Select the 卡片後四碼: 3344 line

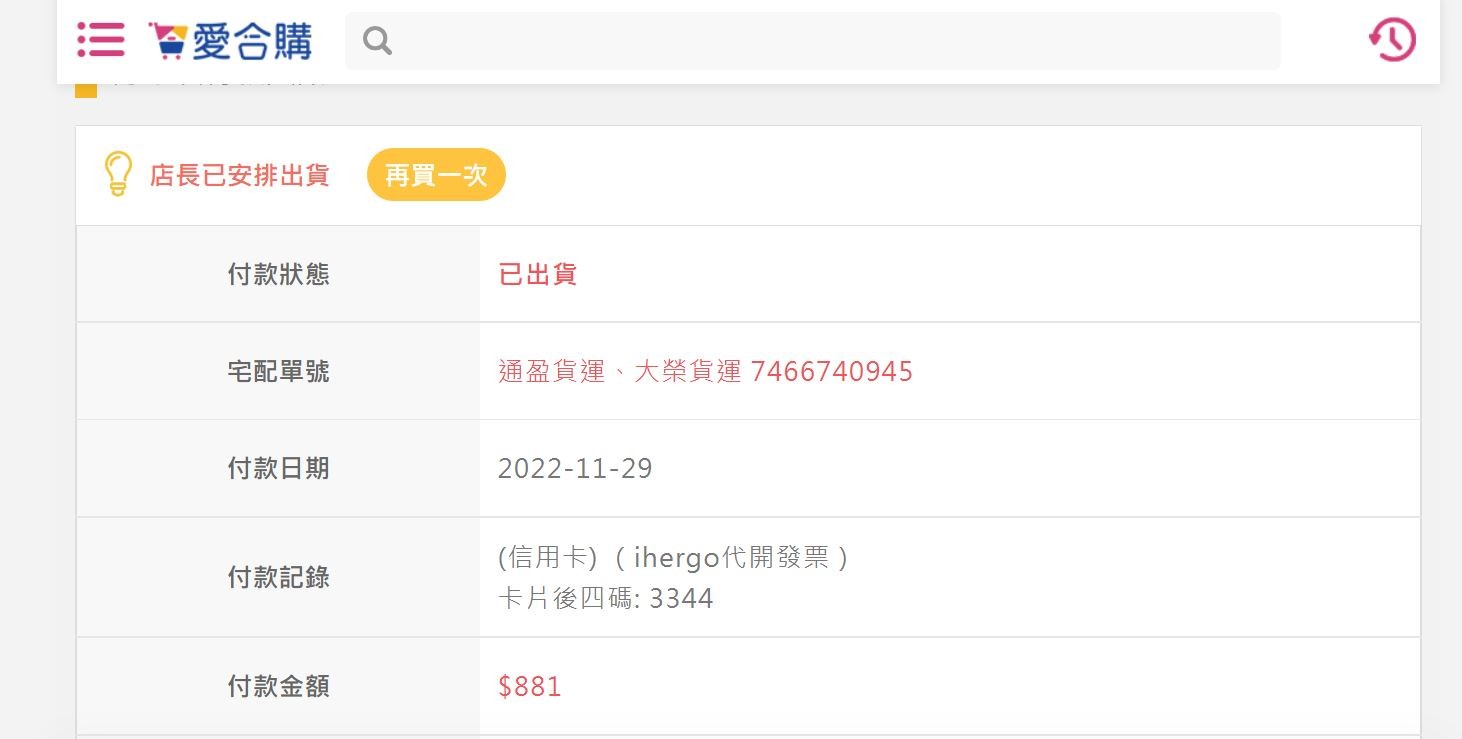606,599
